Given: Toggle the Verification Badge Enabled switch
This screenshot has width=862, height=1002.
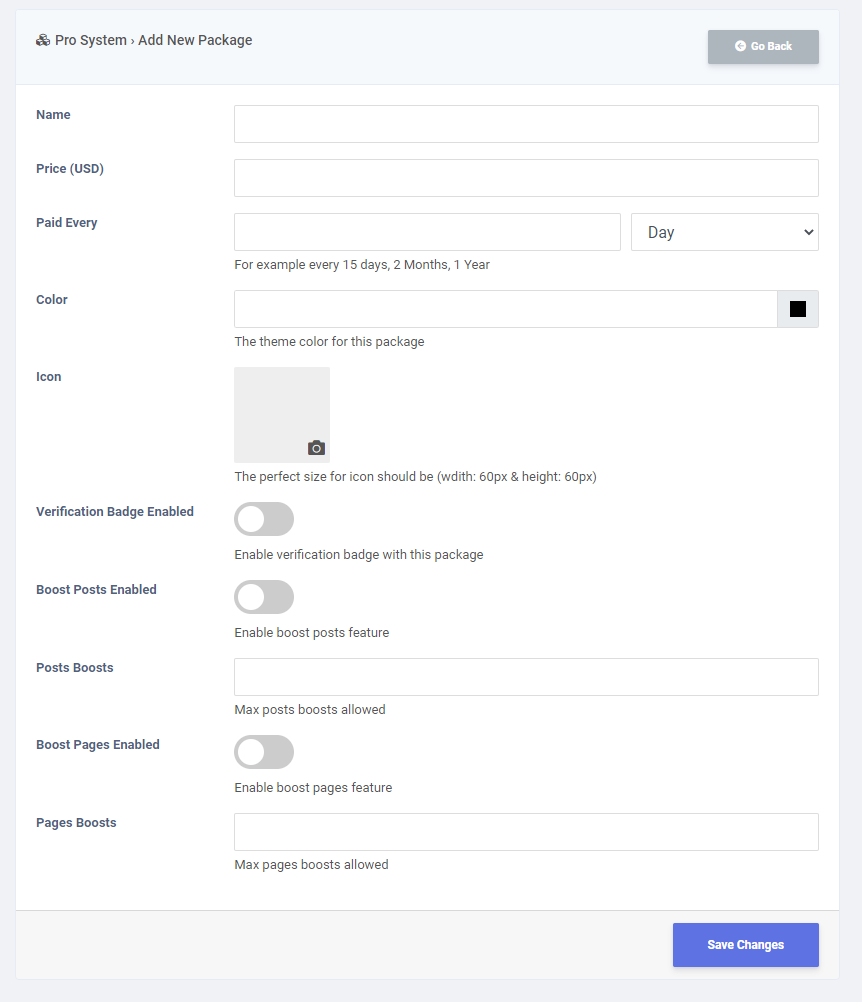Looking at the screenshot, I should point(264,519).
